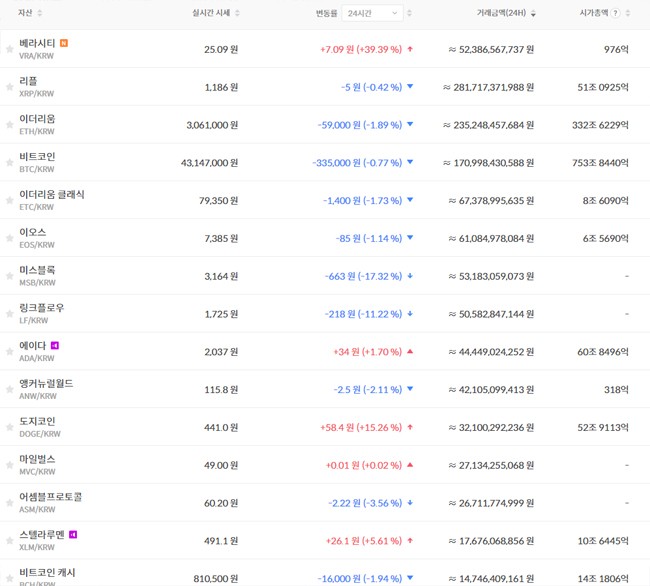Open the 미스블록 asset name

[37, 270]
